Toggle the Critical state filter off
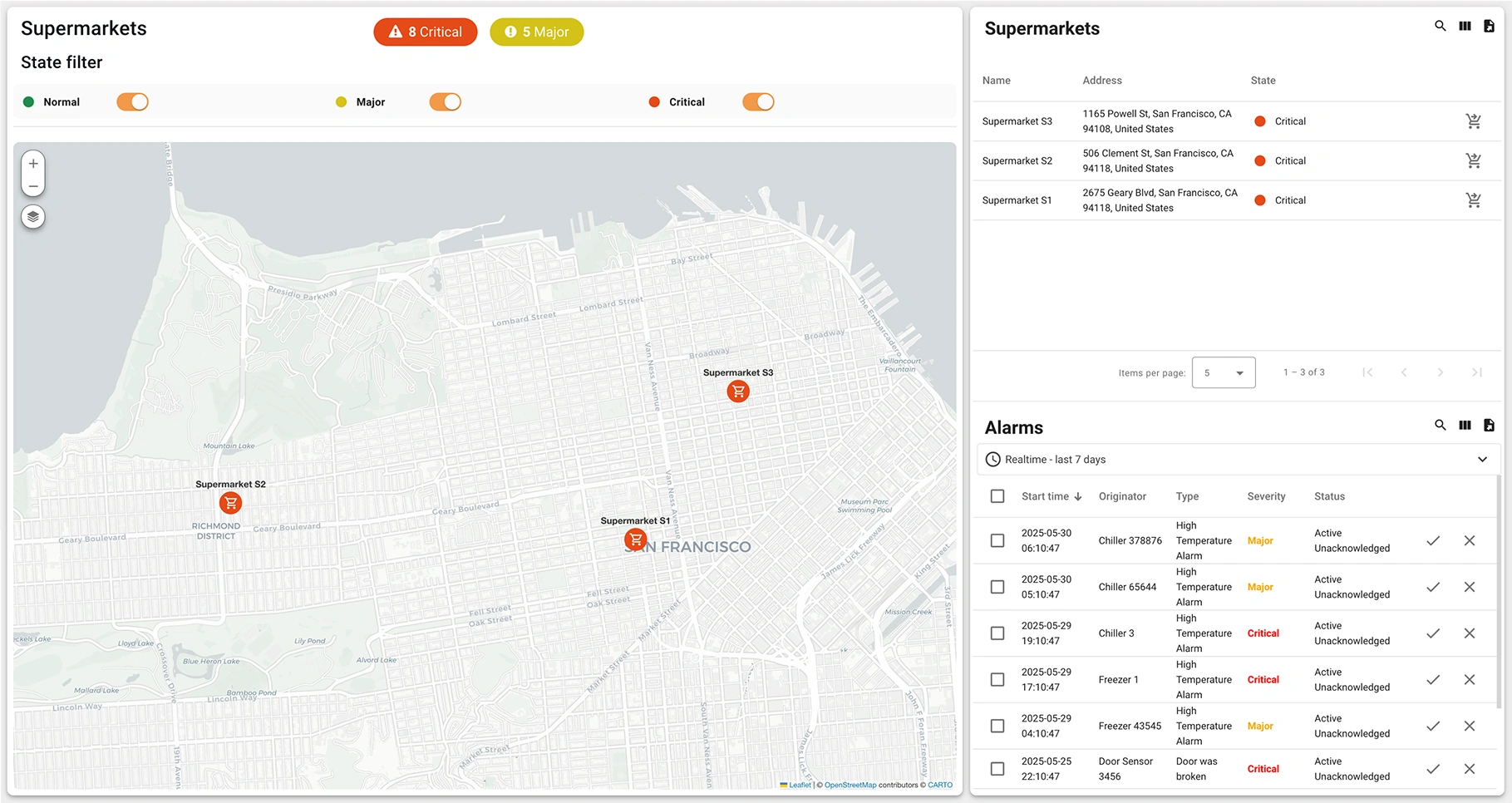Screen dimensions: 1512x803 click(757, 101)
